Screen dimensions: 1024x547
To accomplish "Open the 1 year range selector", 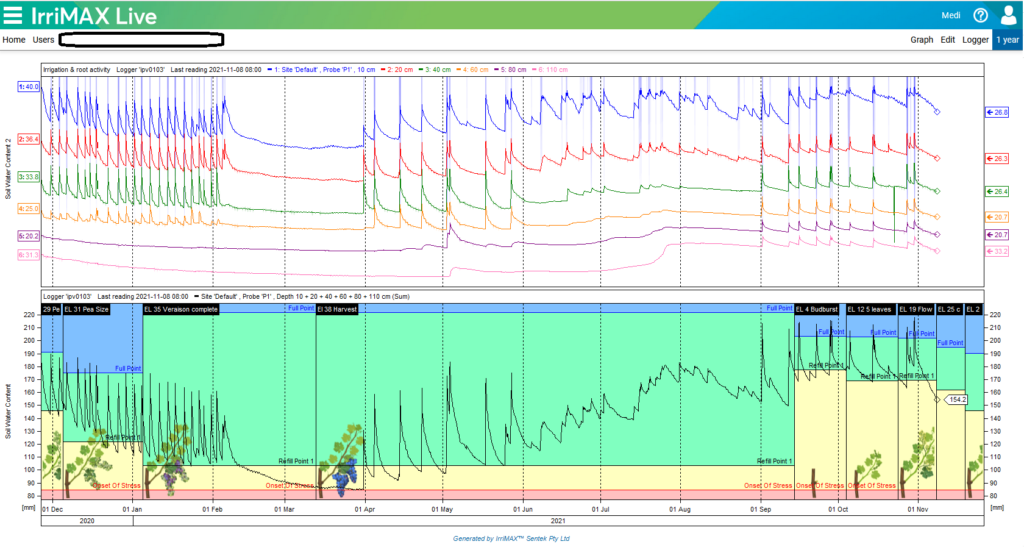I will [x=1007, y=40].
